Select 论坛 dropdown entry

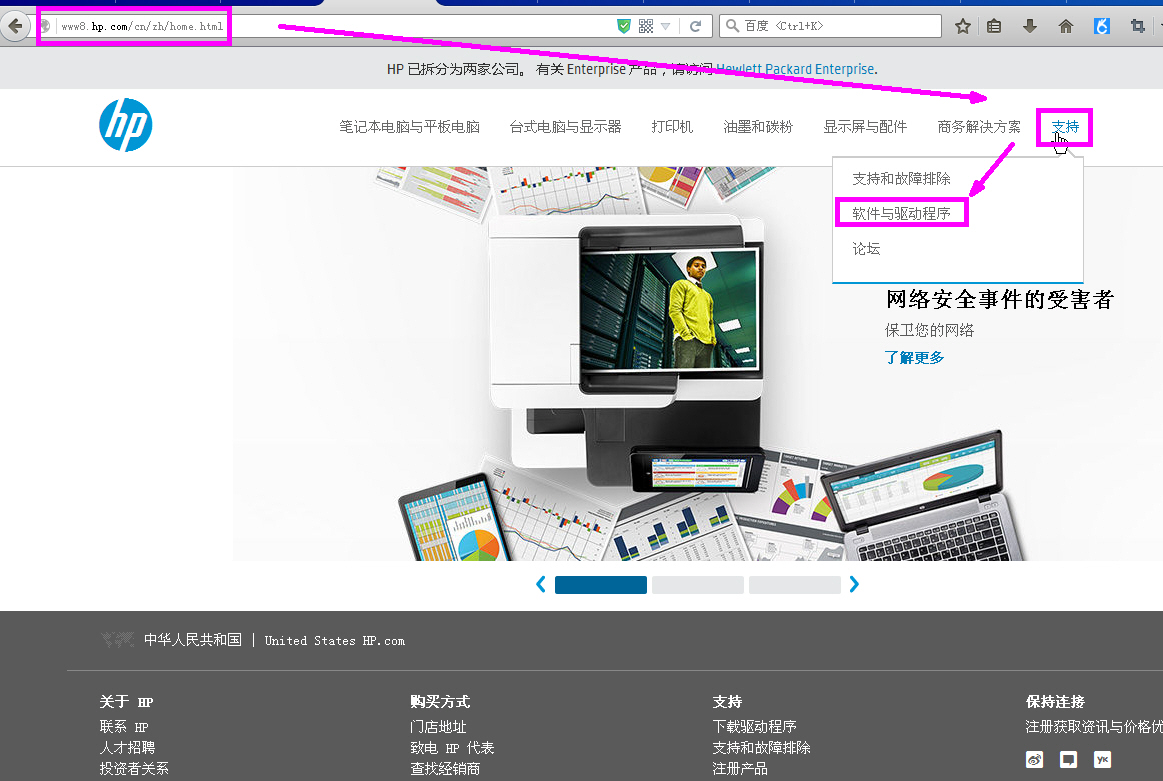pyautogui.click(x=866, y=248)
